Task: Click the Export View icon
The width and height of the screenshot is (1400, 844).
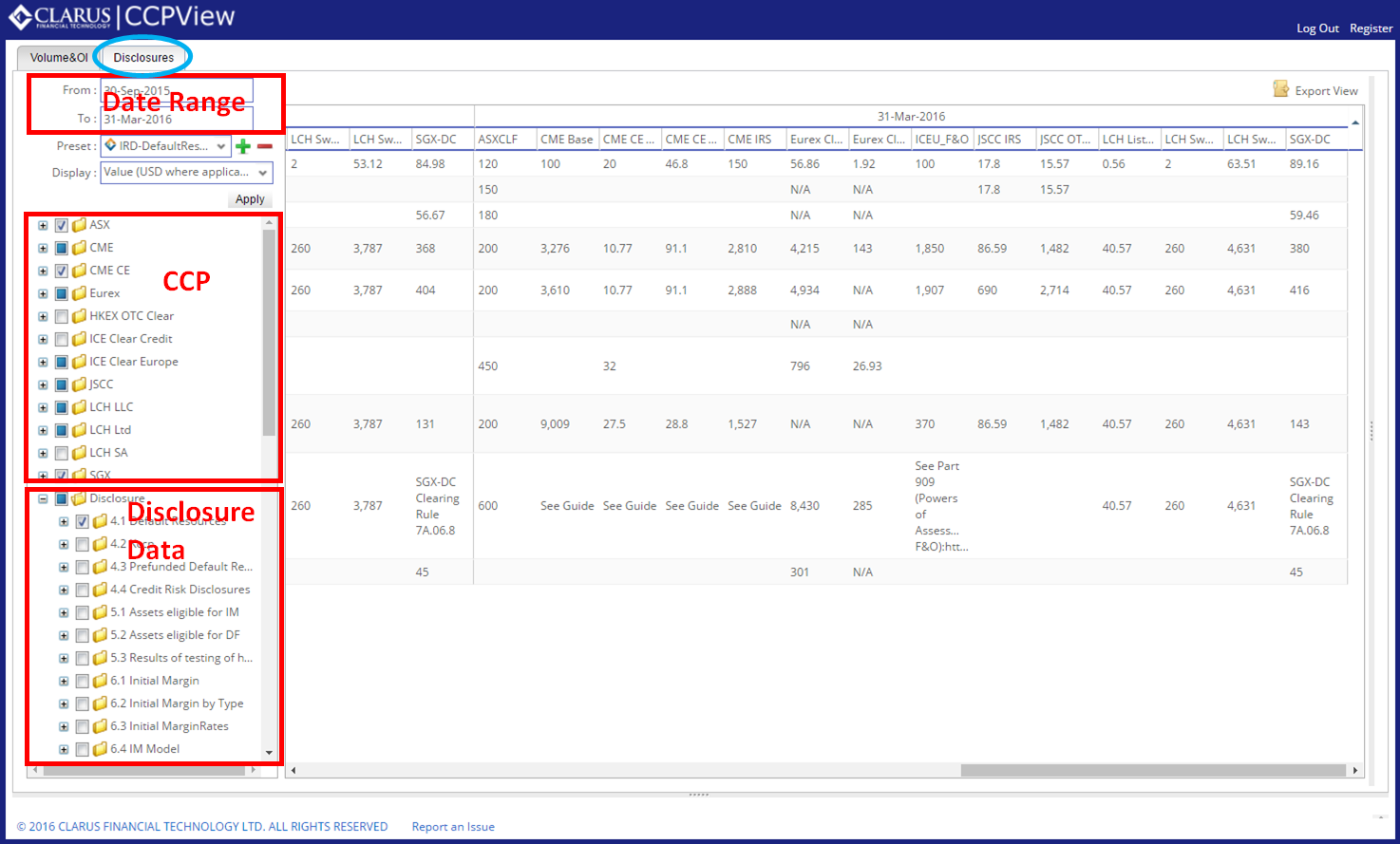Action: 1280,89
